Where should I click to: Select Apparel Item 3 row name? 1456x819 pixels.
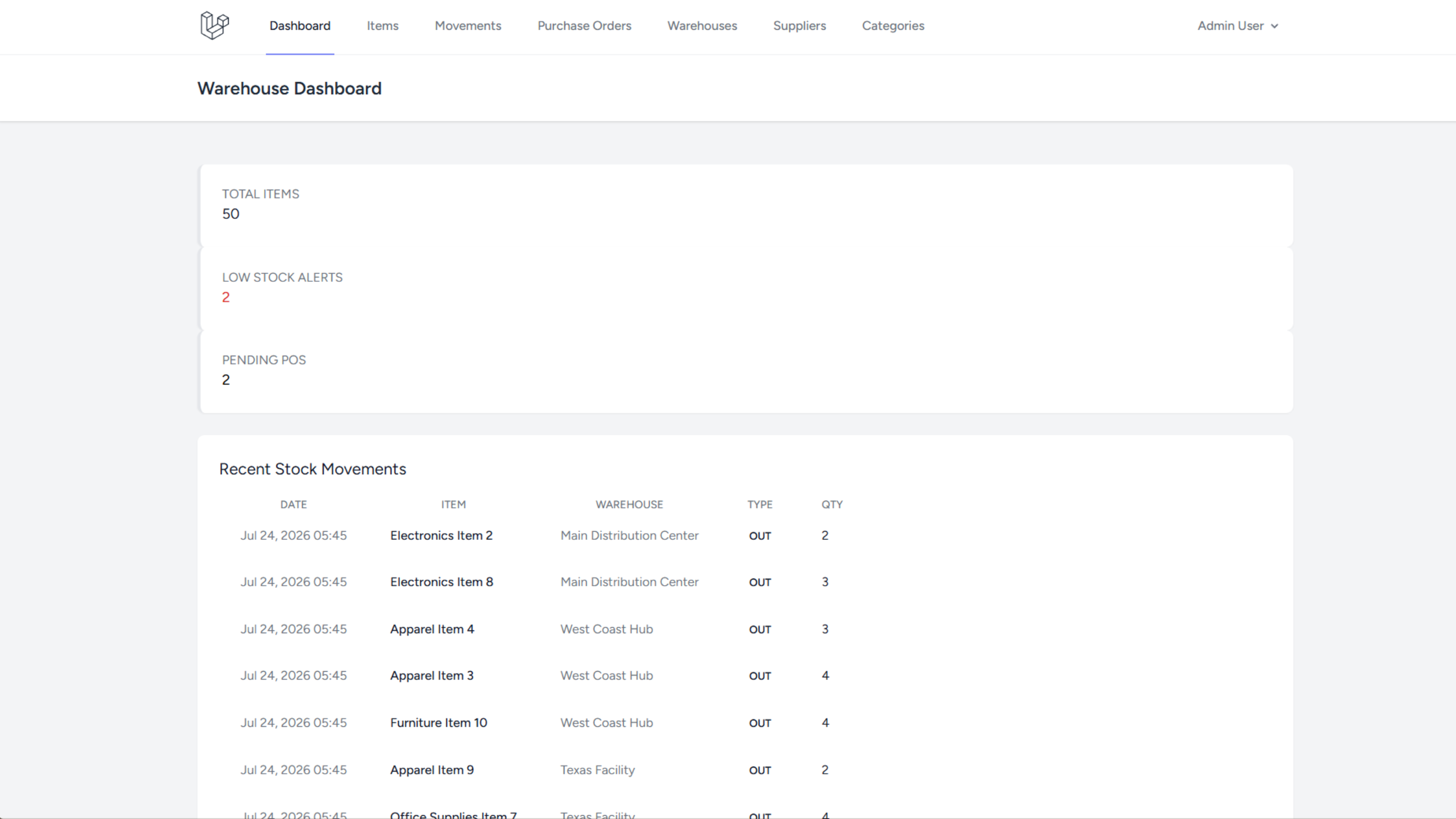tap(432, 676)
